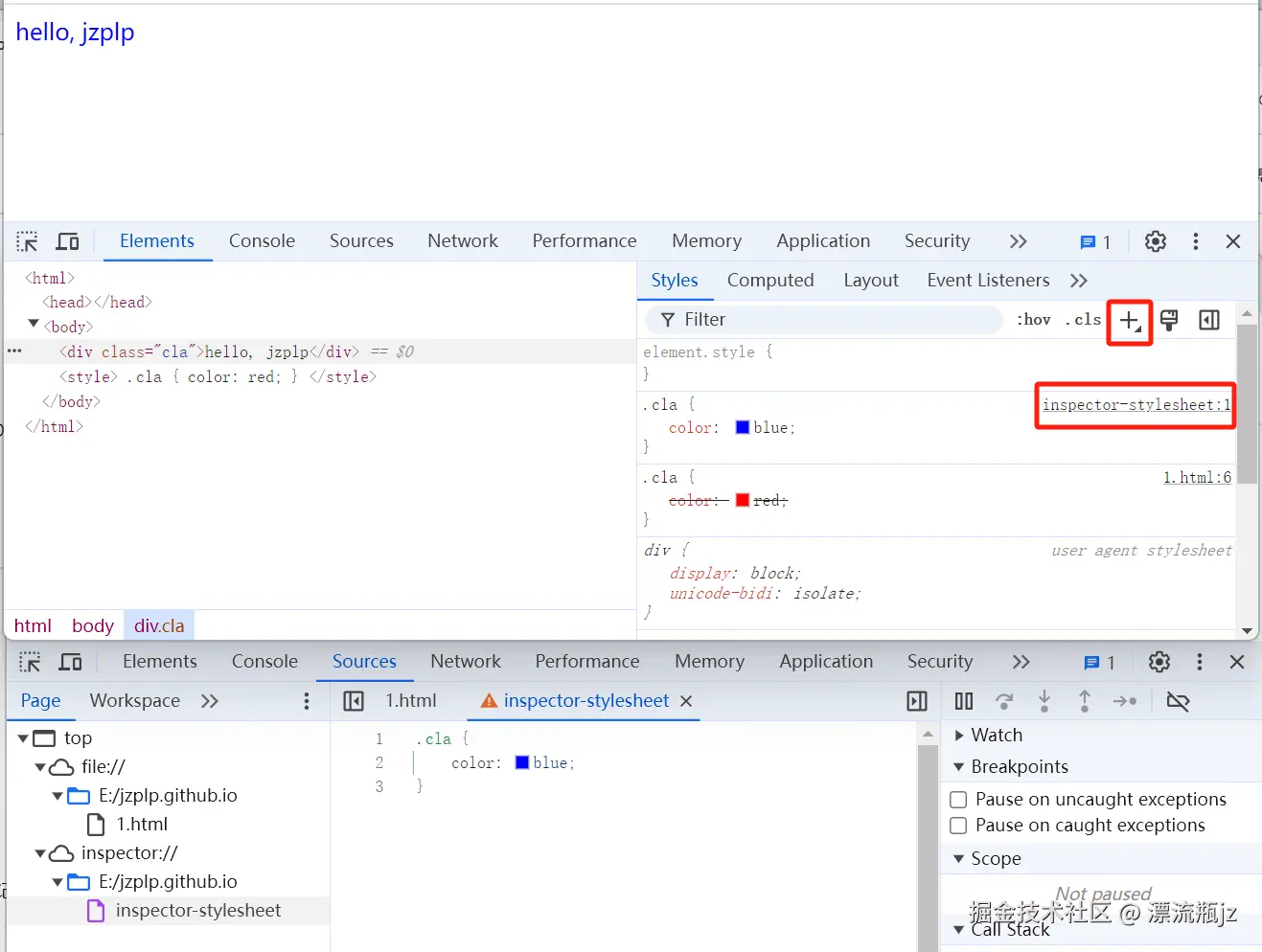Hide the debugger sidebar icon
Screen dimensions: 1262x952
coord(917,701)
